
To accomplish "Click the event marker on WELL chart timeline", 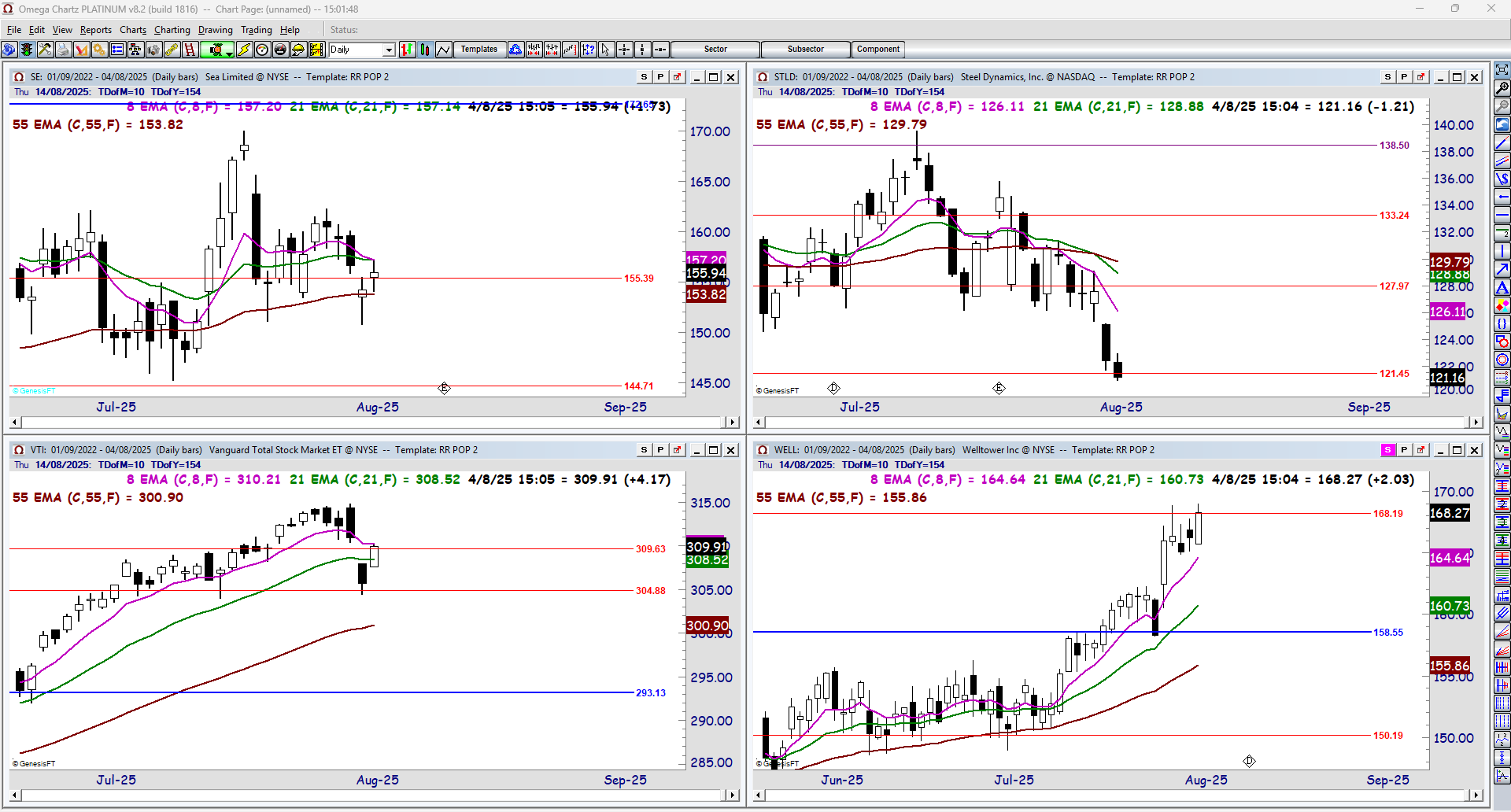I will point(1249,761).
